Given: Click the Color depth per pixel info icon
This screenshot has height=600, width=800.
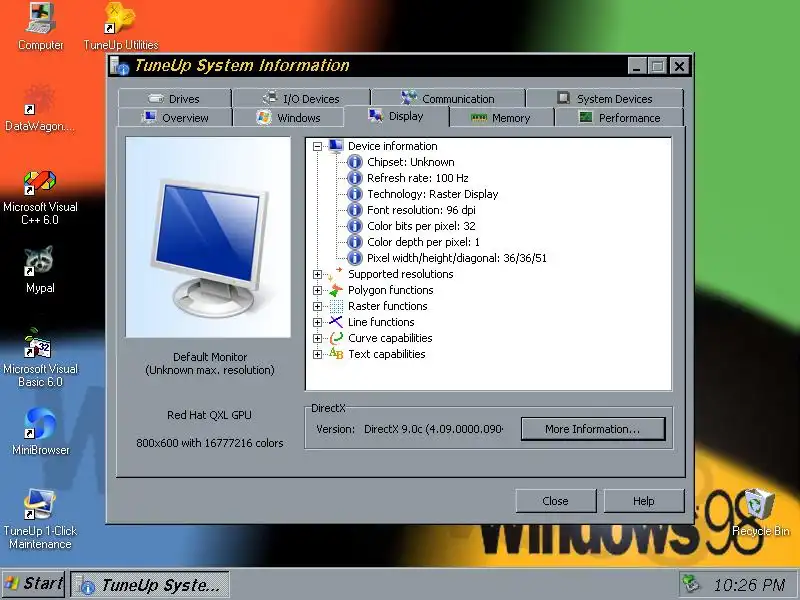Looking at the screenshot, I should tap(355, 242).
